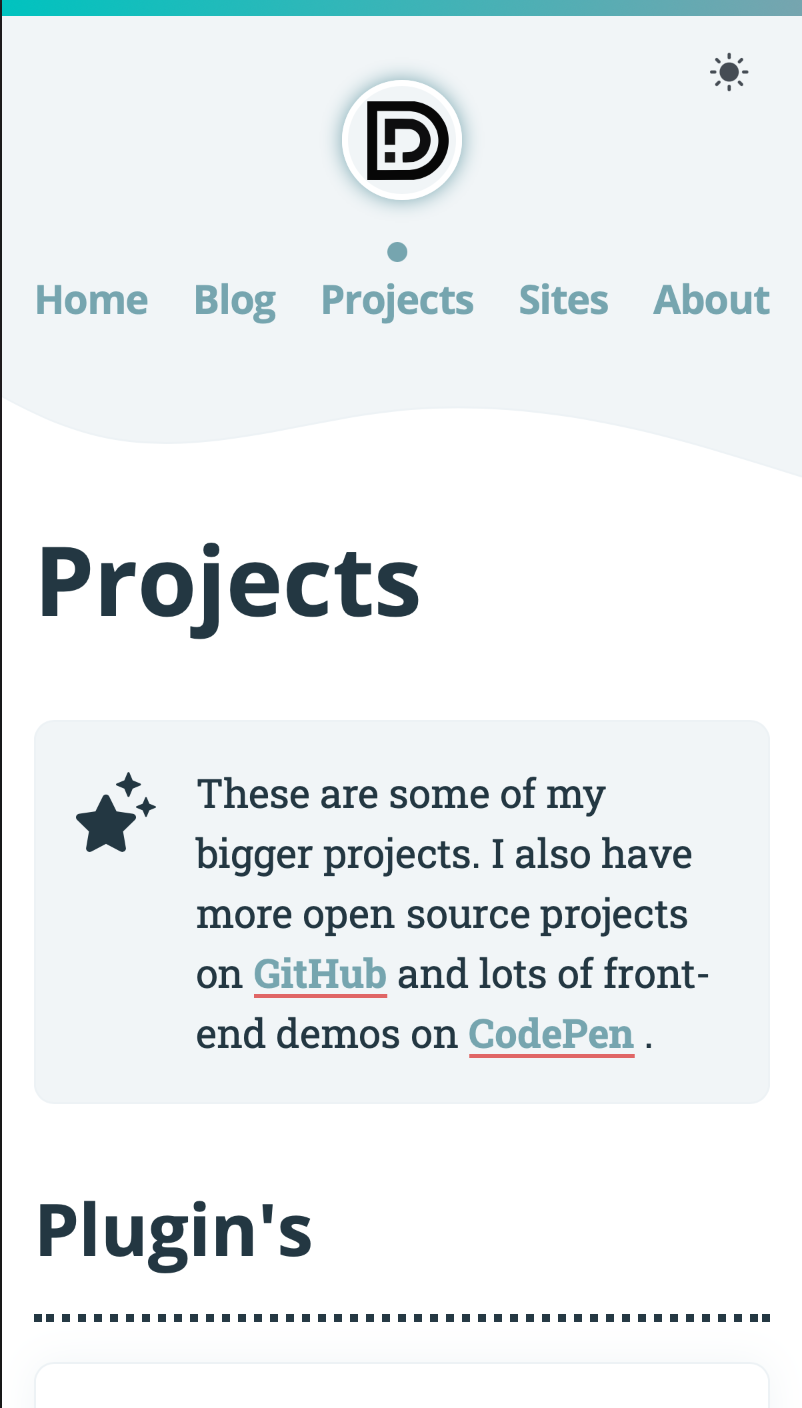Click the active-page dot above Projects

[x=397, y=251]
